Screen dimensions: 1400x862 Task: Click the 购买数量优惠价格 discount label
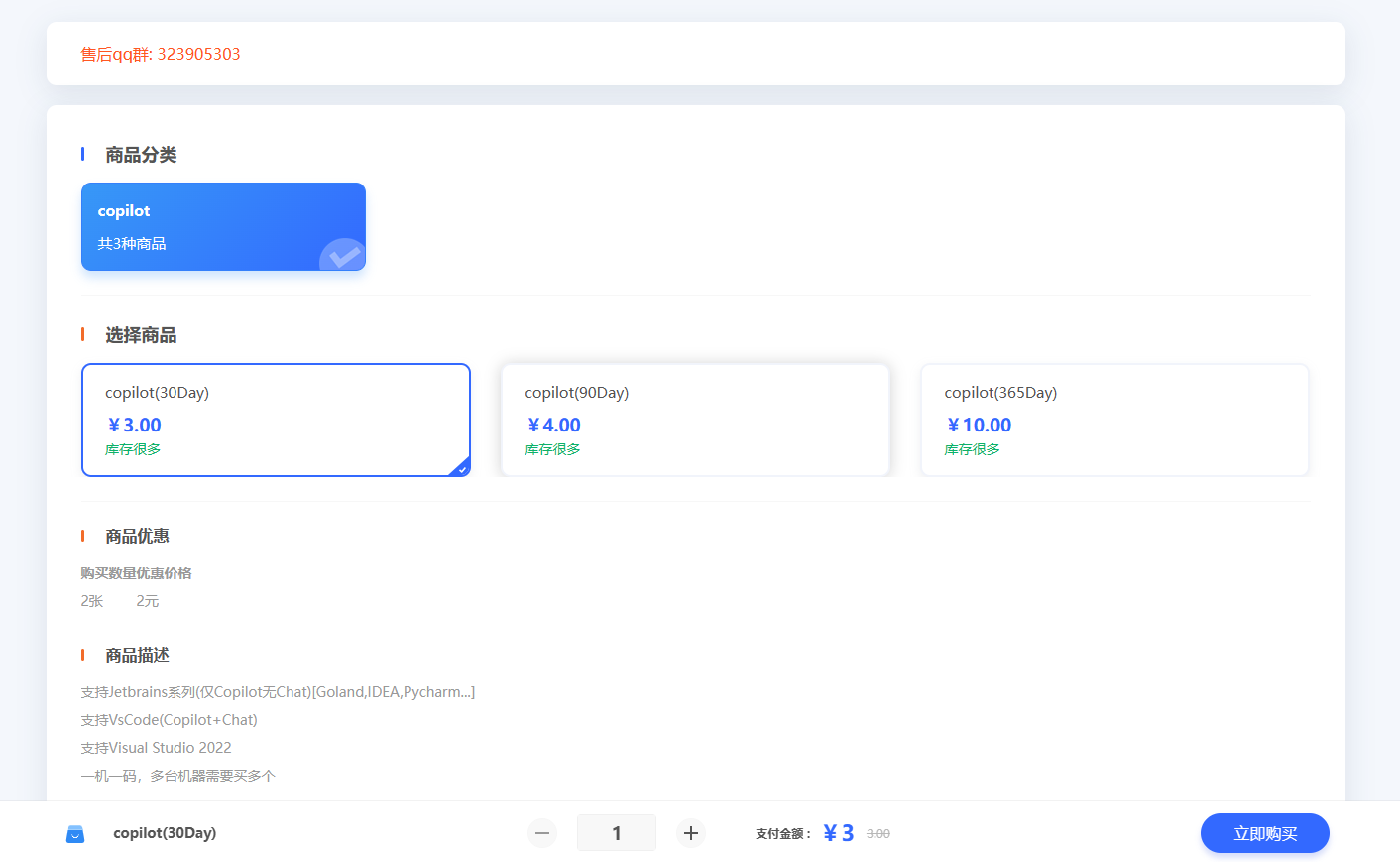pos(136,573)
